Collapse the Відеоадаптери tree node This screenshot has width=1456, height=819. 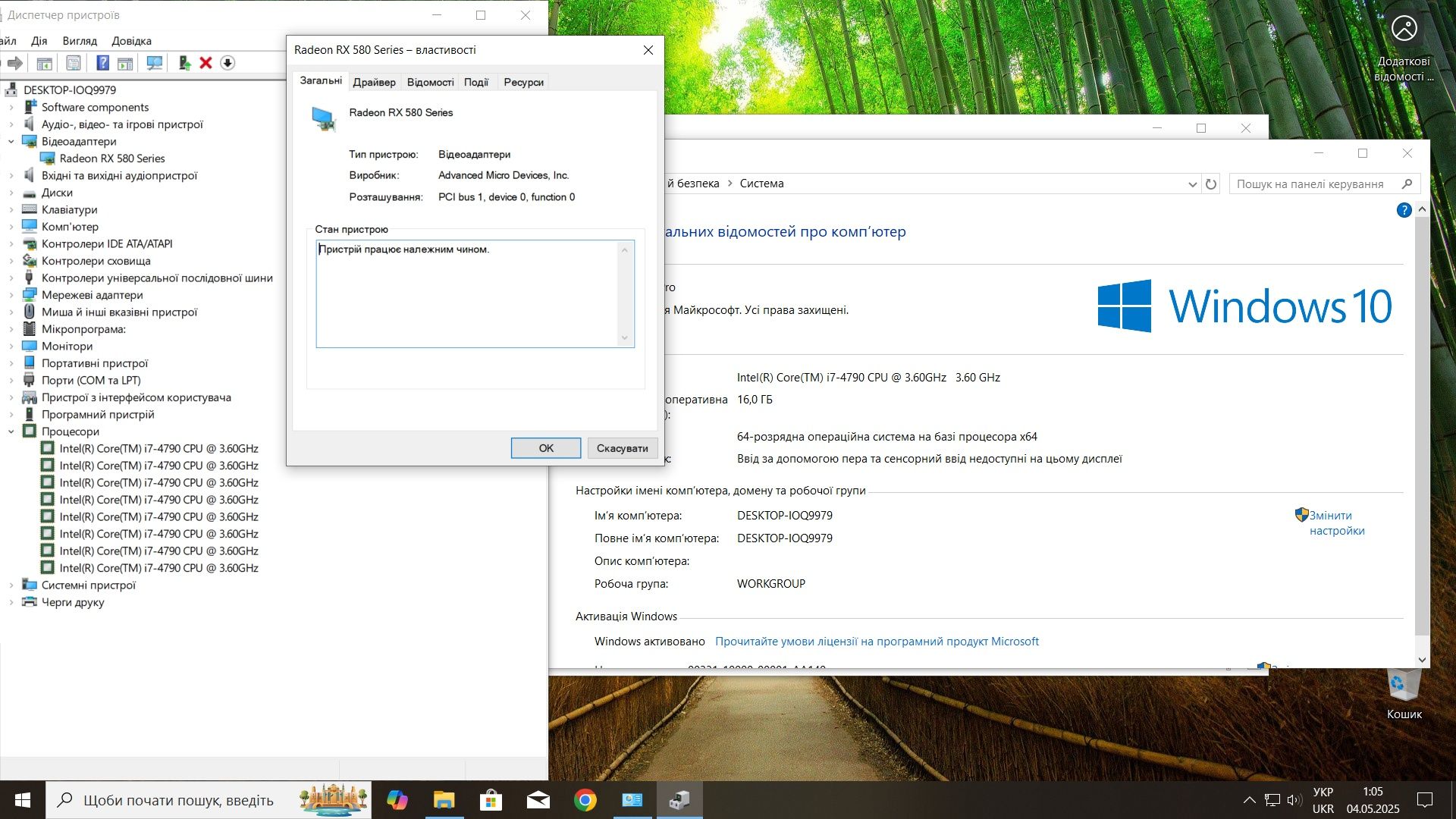[11, 141]
